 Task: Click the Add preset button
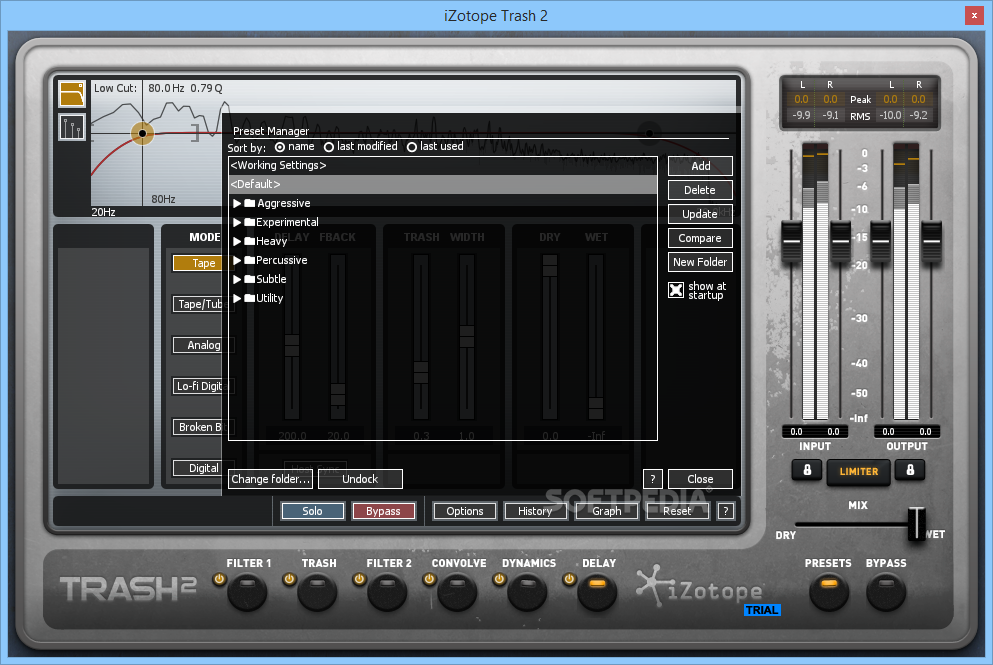(700, 166)
